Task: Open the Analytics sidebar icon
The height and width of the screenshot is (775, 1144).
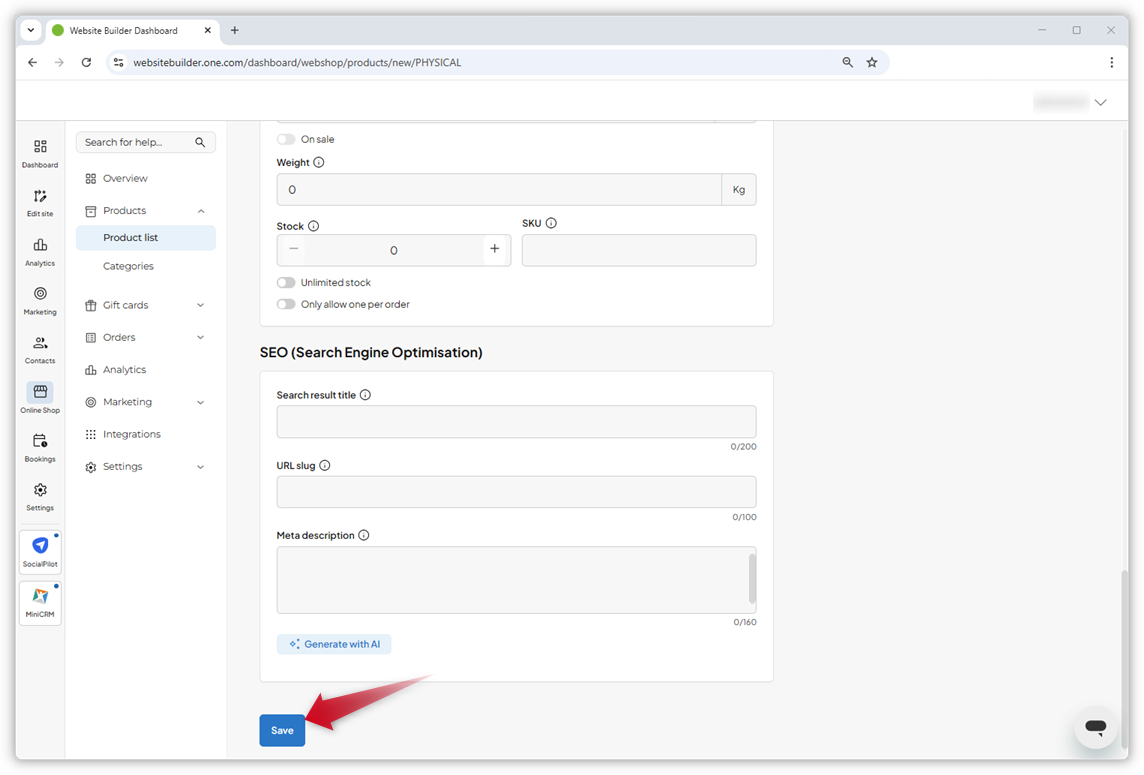Action: [x=39, y=250]
